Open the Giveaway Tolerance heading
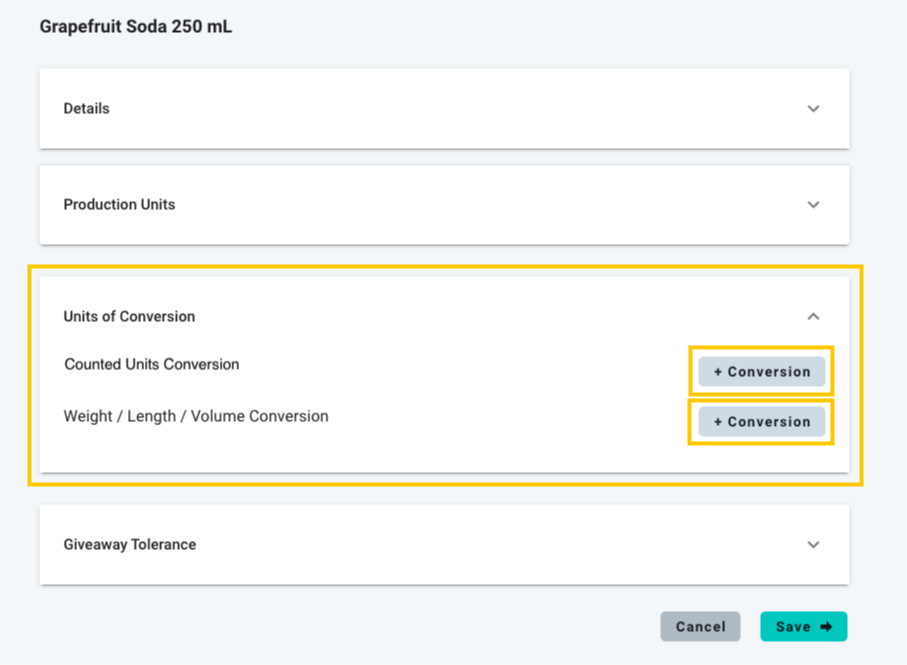 pos(130,544)
